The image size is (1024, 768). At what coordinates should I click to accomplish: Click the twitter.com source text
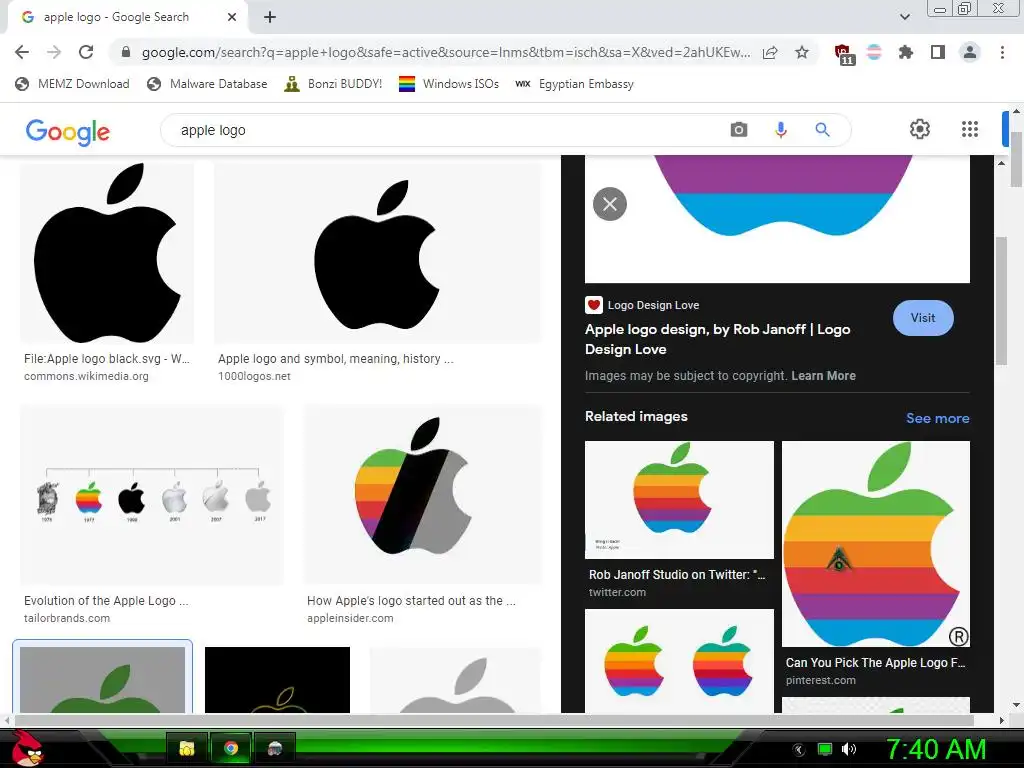pos(617,592)
